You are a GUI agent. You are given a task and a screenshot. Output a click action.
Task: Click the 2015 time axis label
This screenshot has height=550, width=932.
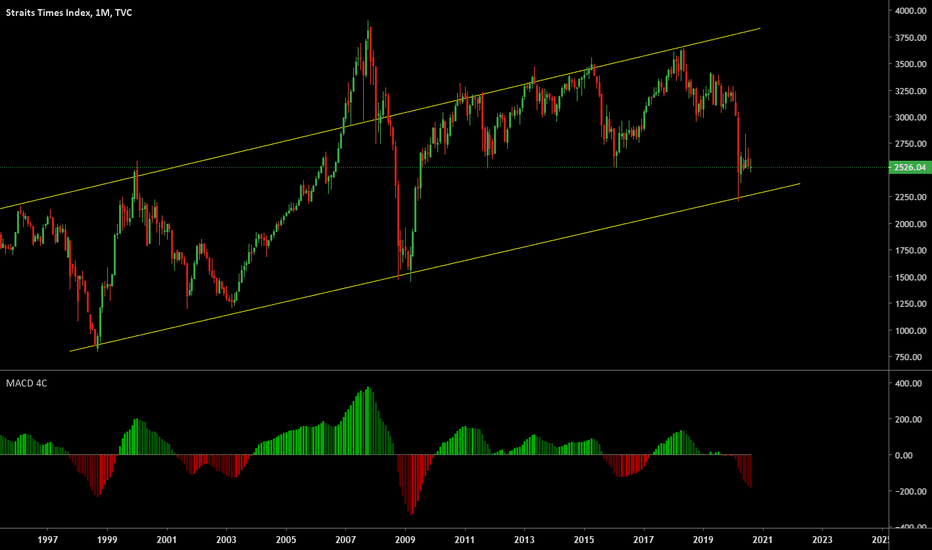pyautogui.click(x=584, y=540)
